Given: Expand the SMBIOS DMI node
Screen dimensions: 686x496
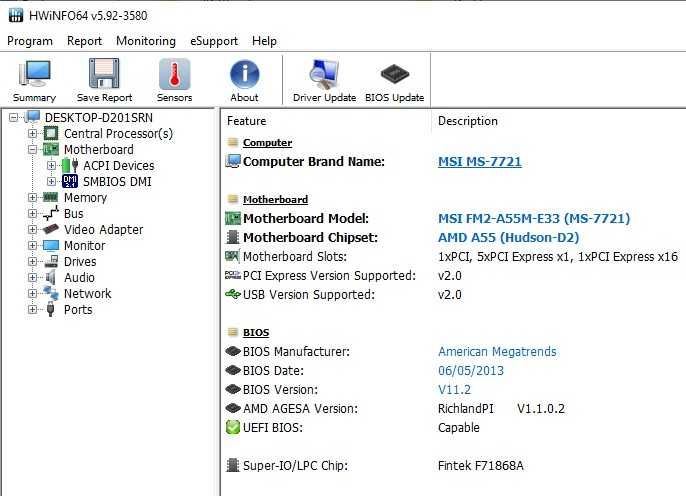Looking at the screenshot, I should pos(52,182).
